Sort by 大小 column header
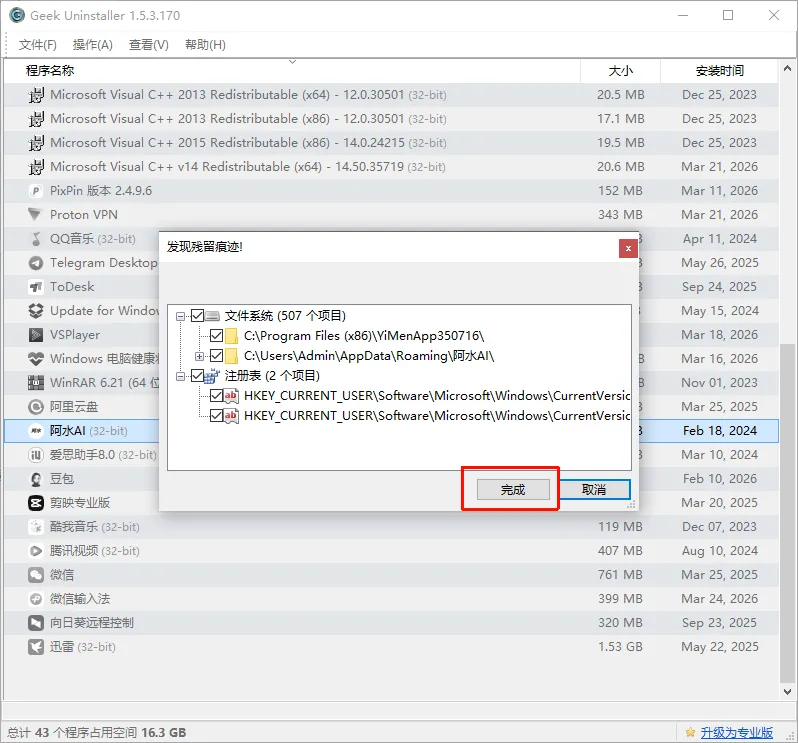Image resolution: width=798 pixels, height=743 pixels. pos(620,70)
